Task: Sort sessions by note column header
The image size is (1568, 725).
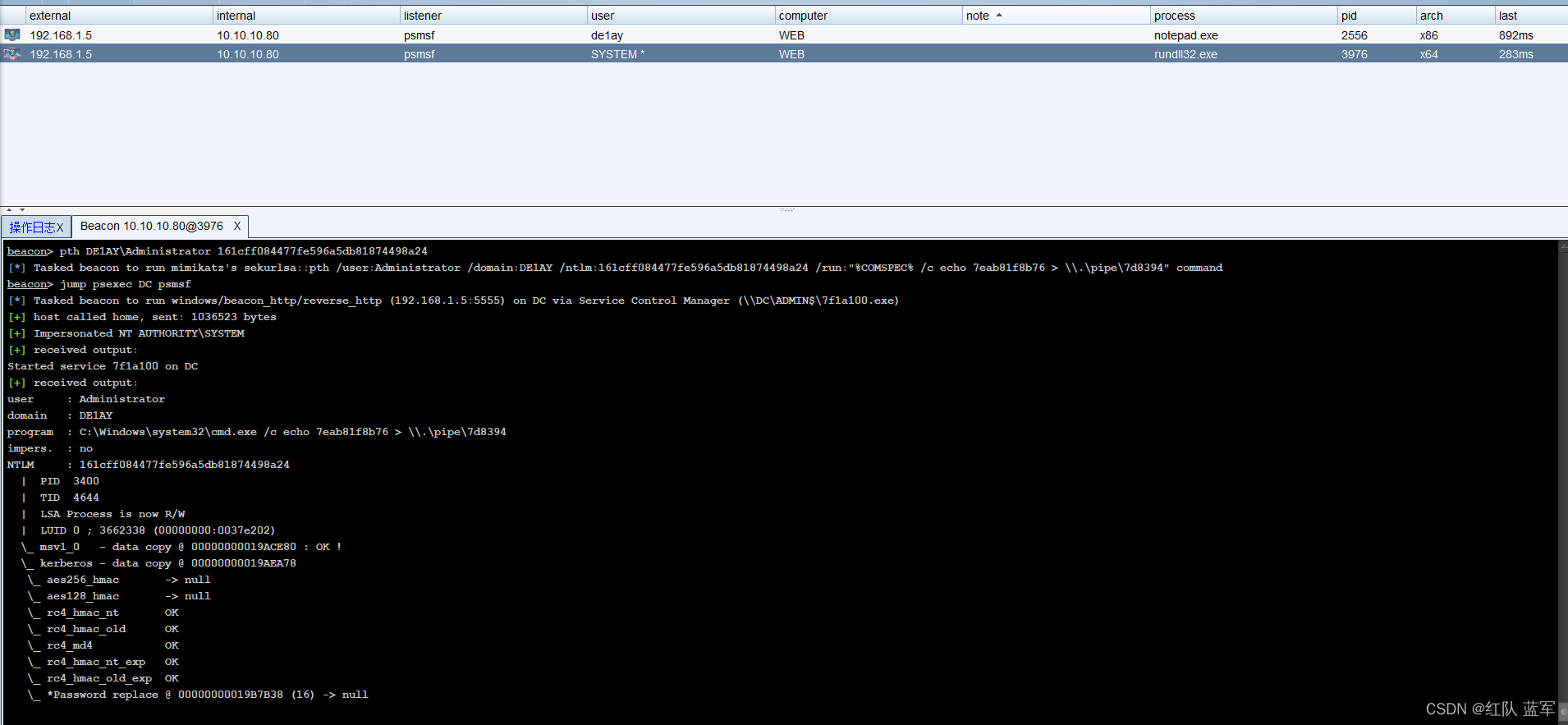Action: pos(1056,16)
